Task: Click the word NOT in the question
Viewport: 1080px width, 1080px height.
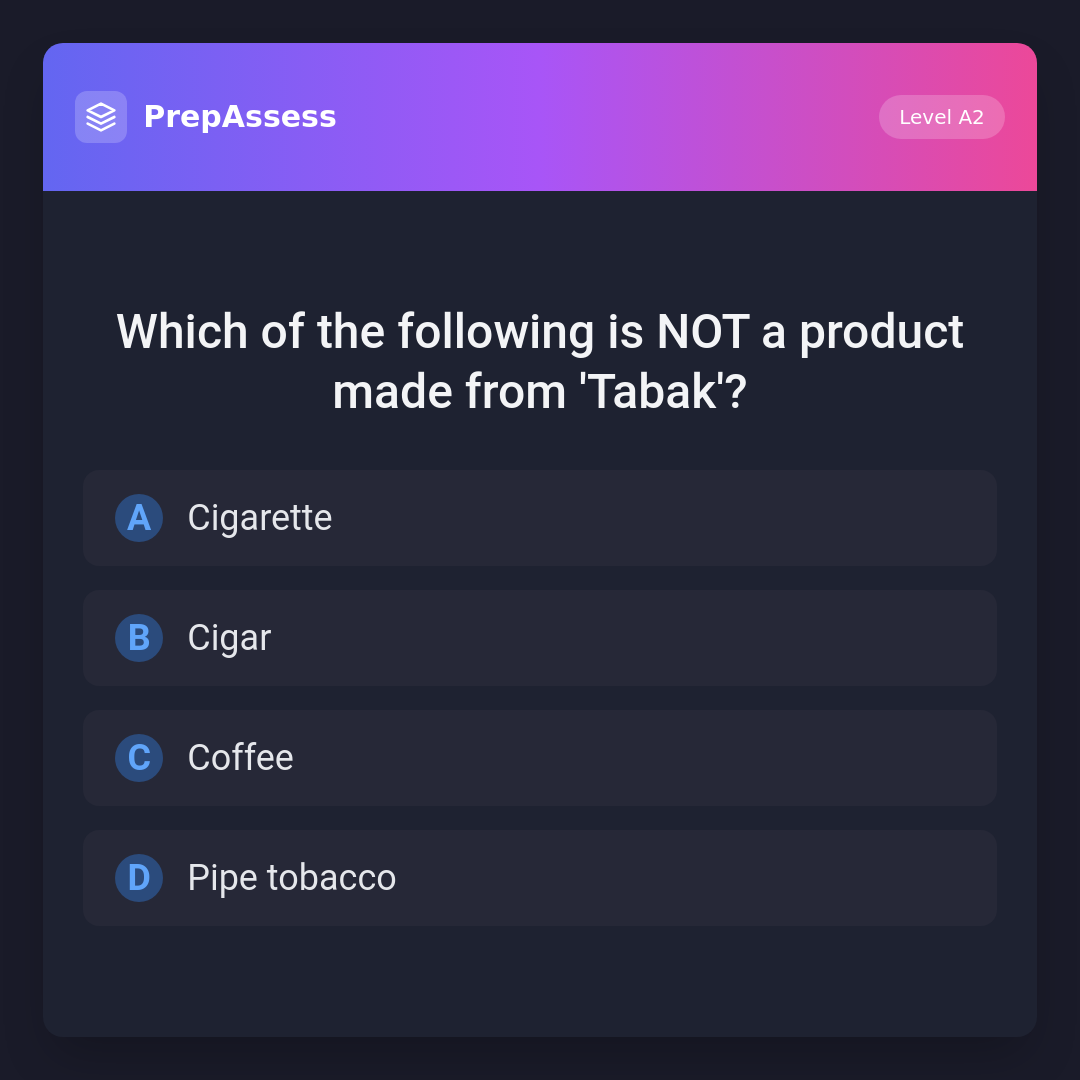Action: [702, 332]
